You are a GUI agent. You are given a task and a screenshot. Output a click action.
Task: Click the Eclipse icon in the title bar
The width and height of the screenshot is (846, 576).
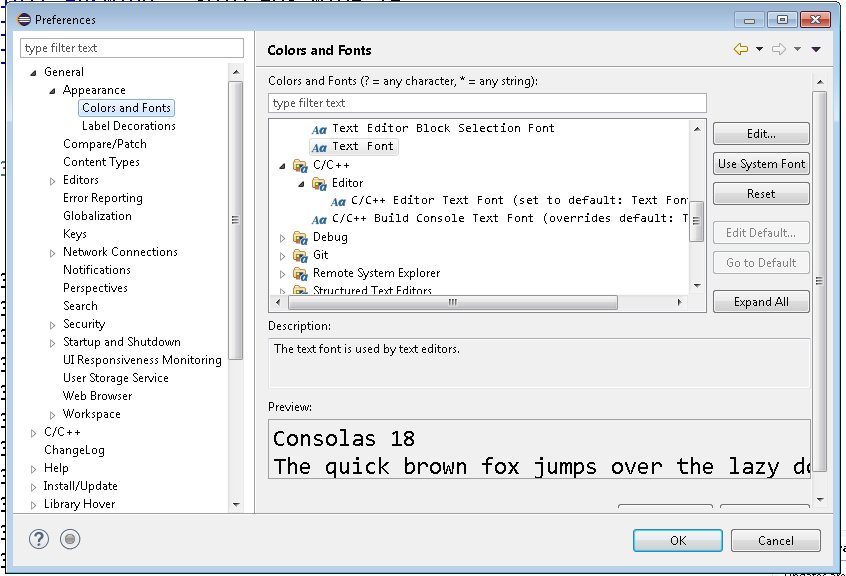[x=24, y=19]
